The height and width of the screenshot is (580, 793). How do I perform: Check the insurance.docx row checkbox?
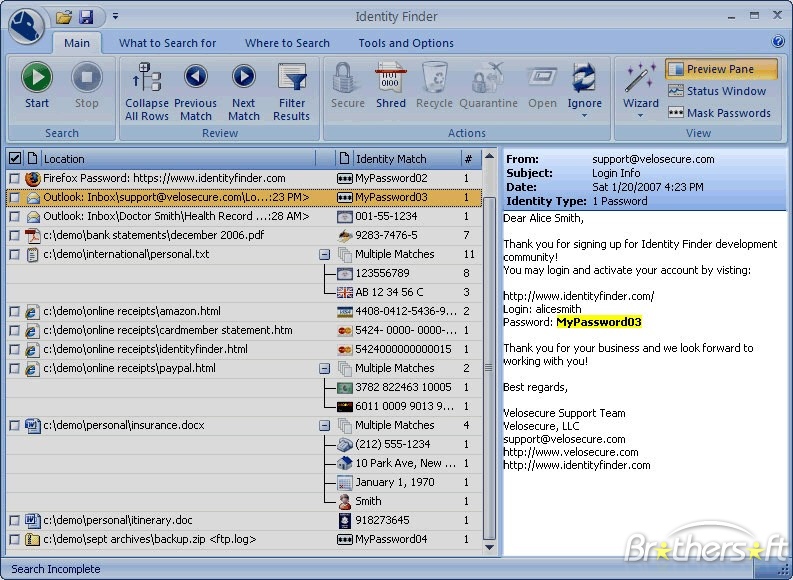point(15,425)
